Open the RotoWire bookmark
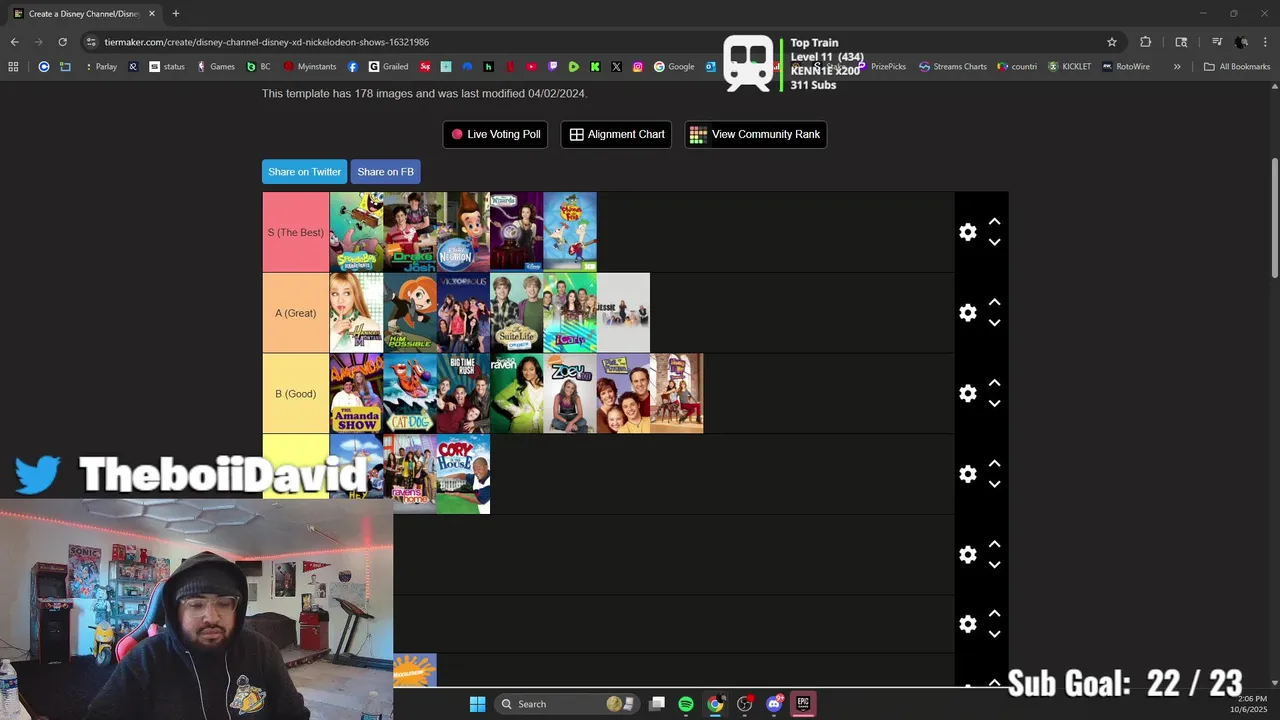Viewport: 1280px width, 720px height. coord(1126,67)
